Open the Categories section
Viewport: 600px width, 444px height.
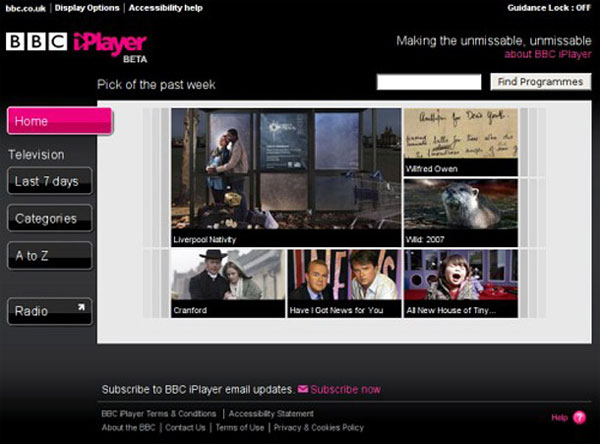click(x=50, y=218)
